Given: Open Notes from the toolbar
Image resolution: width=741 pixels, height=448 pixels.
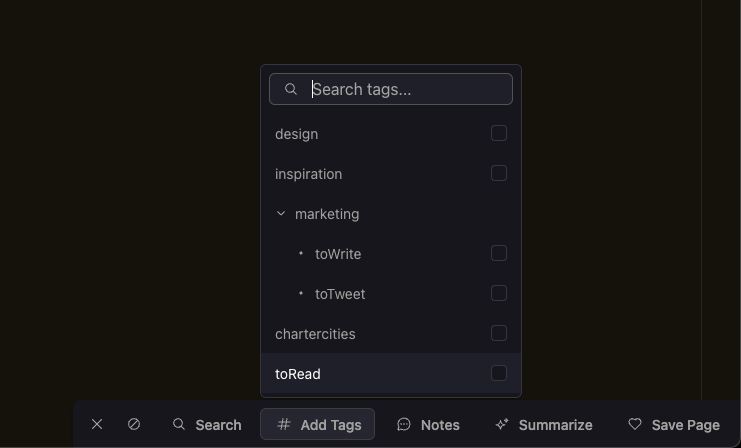Looking at the screenshot, I should click(428, 424).
